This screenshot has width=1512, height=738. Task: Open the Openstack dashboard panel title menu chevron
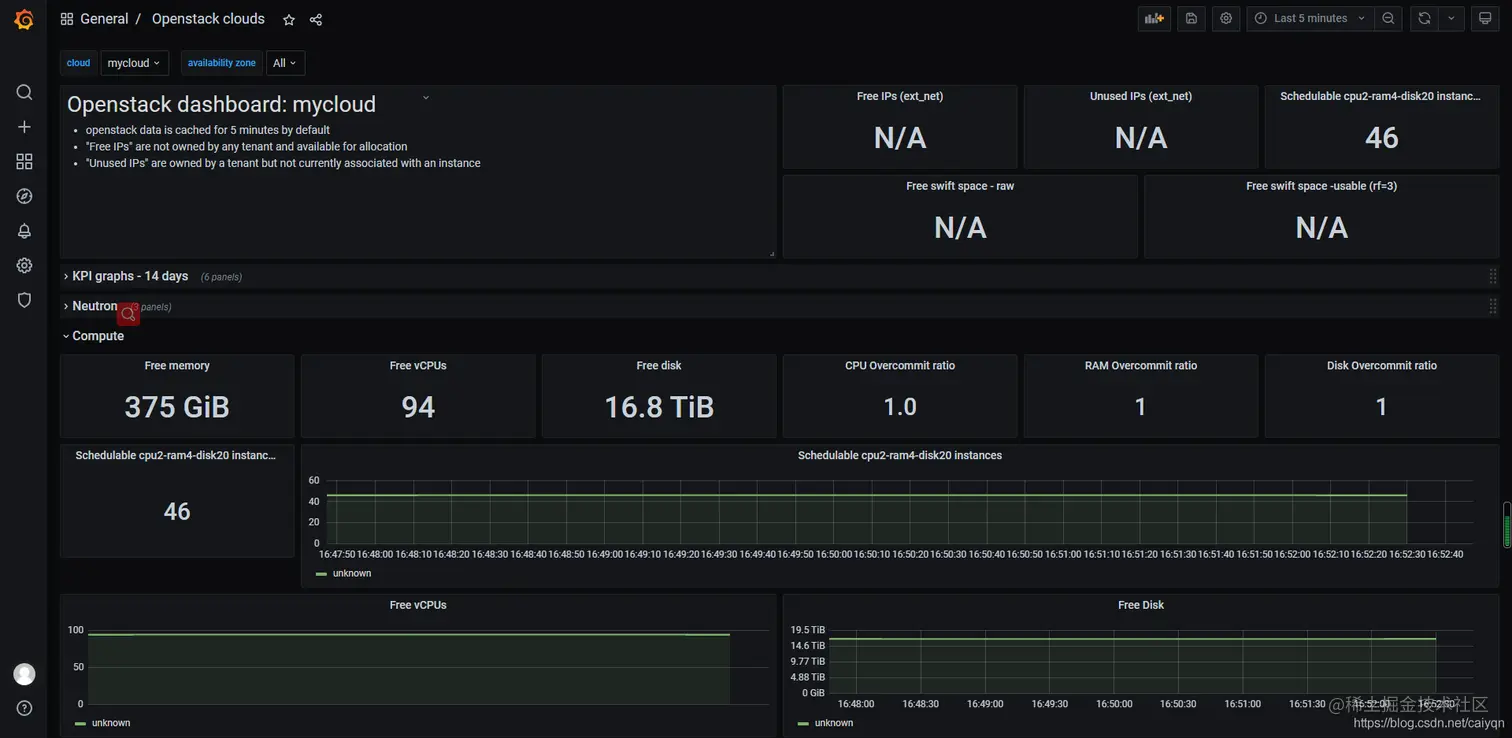coord(426,98)
